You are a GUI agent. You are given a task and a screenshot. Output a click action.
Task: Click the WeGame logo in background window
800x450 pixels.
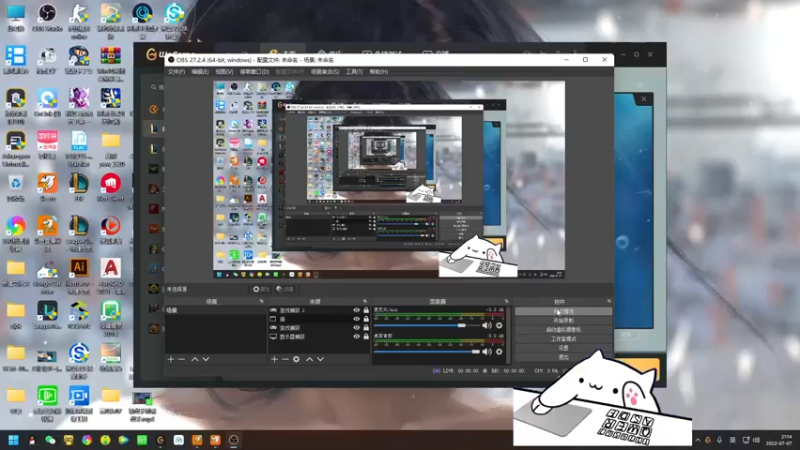(x=151, y=54)
